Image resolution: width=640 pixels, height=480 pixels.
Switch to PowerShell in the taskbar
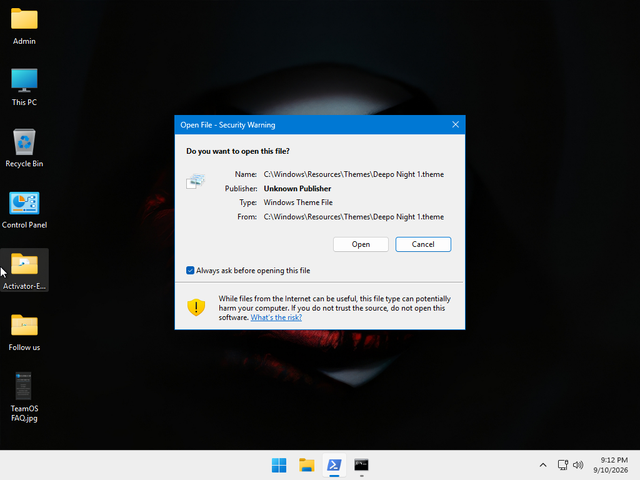(x=334, y=465)
